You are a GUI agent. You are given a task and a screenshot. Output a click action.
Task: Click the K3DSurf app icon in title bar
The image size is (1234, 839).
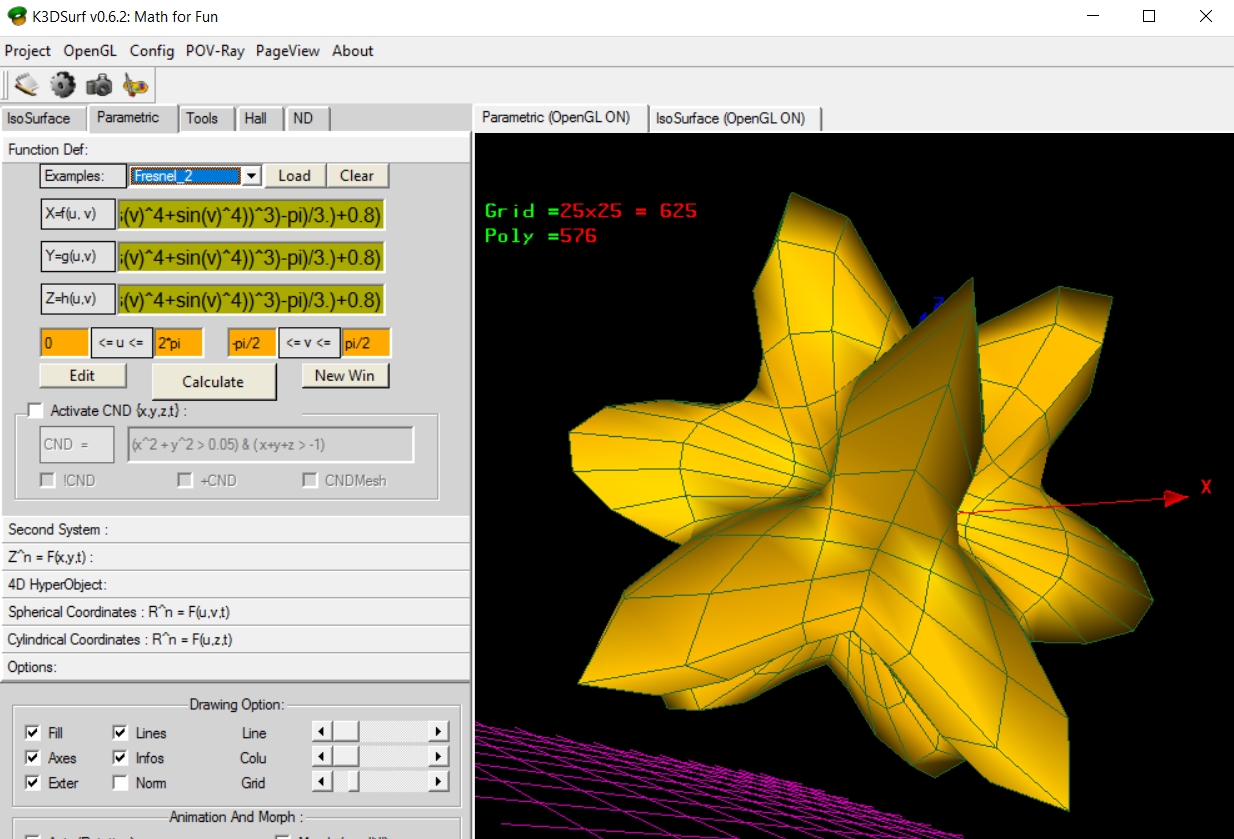click(17, 16)
